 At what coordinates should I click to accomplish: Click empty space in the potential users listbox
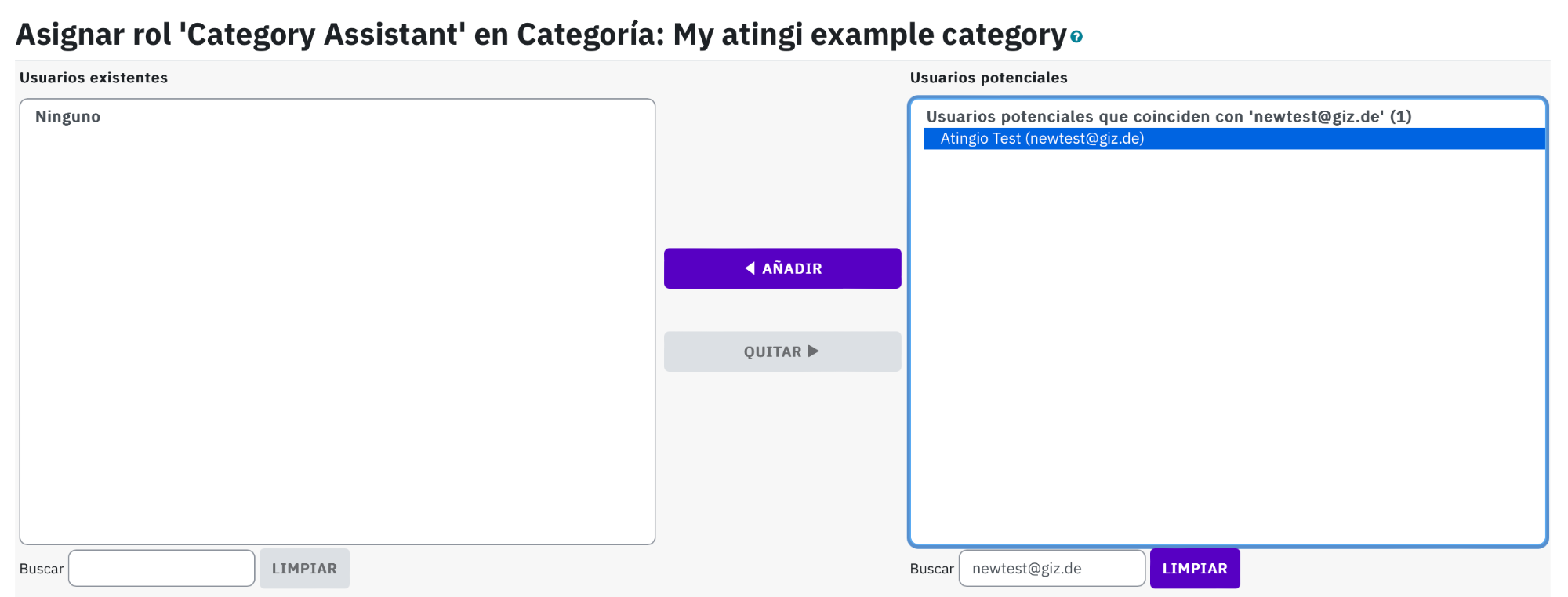coord(1228,345)
